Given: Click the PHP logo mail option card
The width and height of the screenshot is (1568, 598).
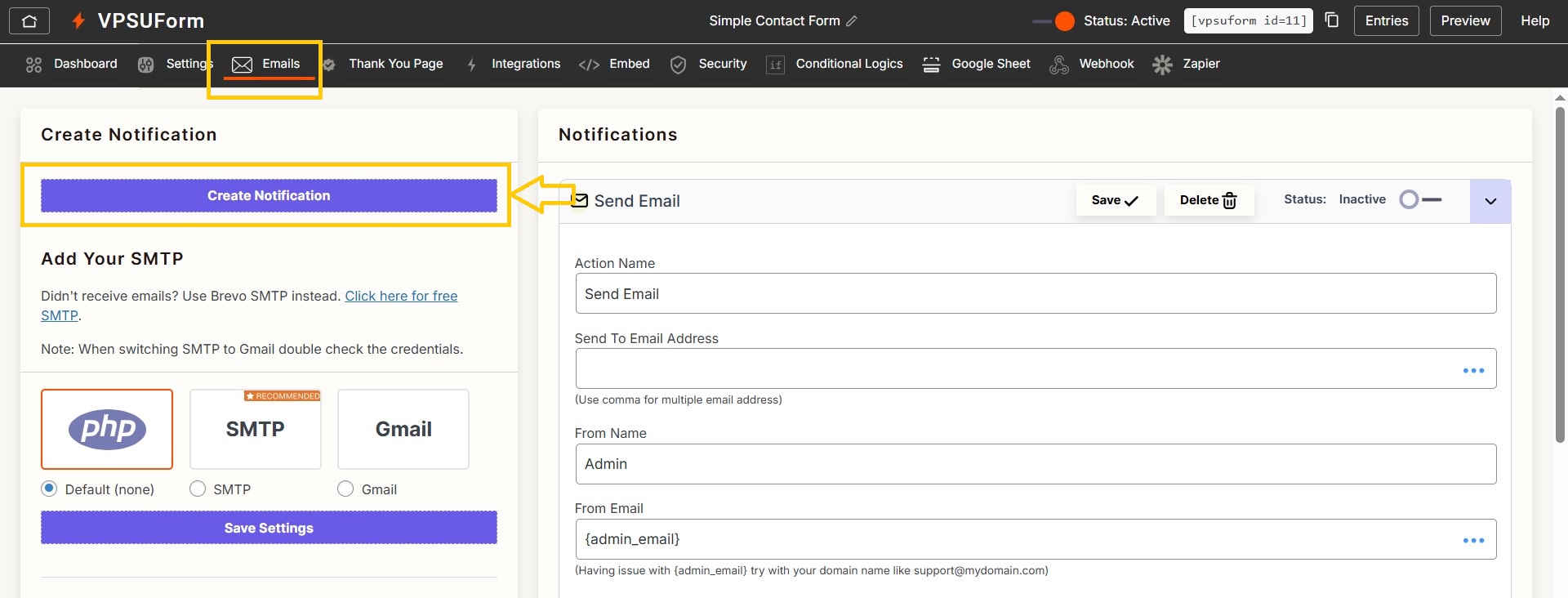Looking at the screenshot, I should click(107, 429).
